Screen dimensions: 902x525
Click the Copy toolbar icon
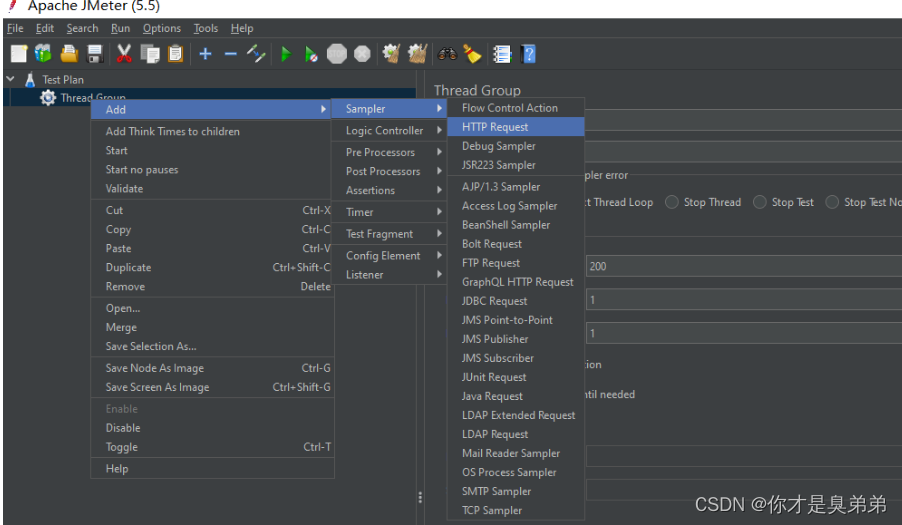click(150, 53)
